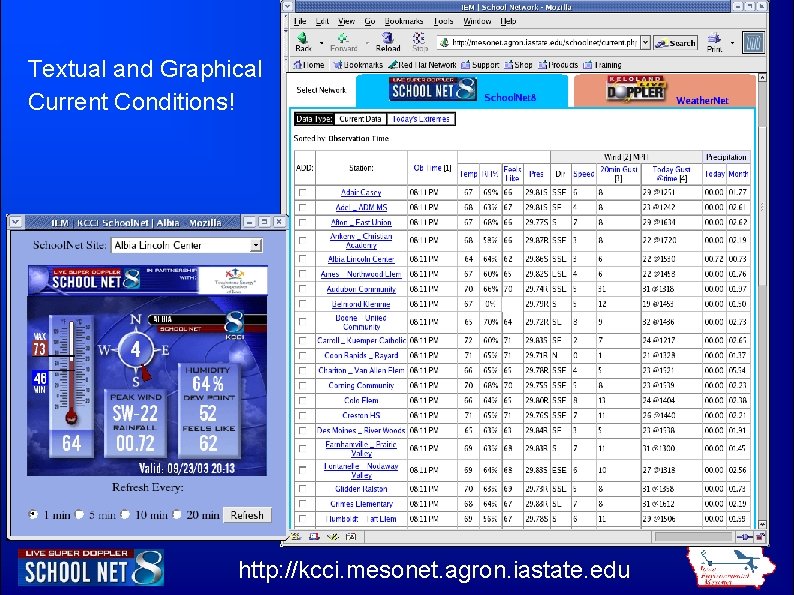Click the page vertical scrollbar
The width and height of the screenshot is (794, 595).
[762, 301]
